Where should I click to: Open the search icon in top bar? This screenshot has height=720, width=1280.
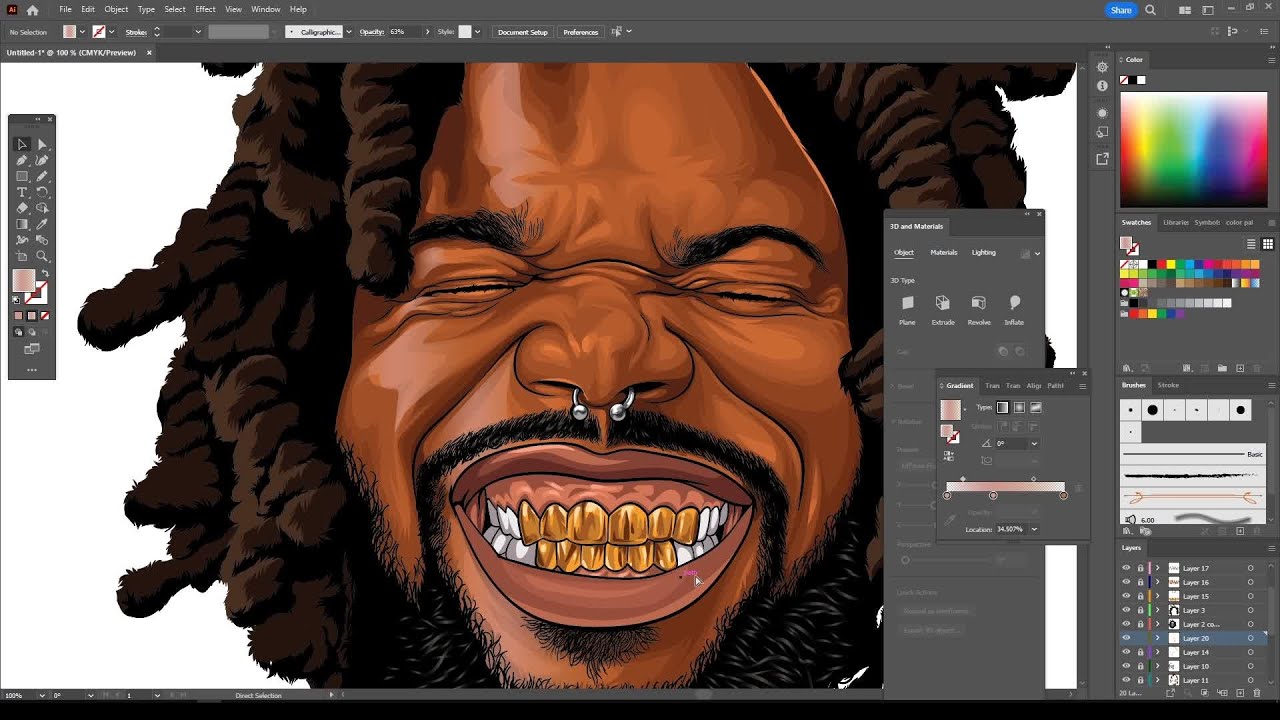point(1150,10)
